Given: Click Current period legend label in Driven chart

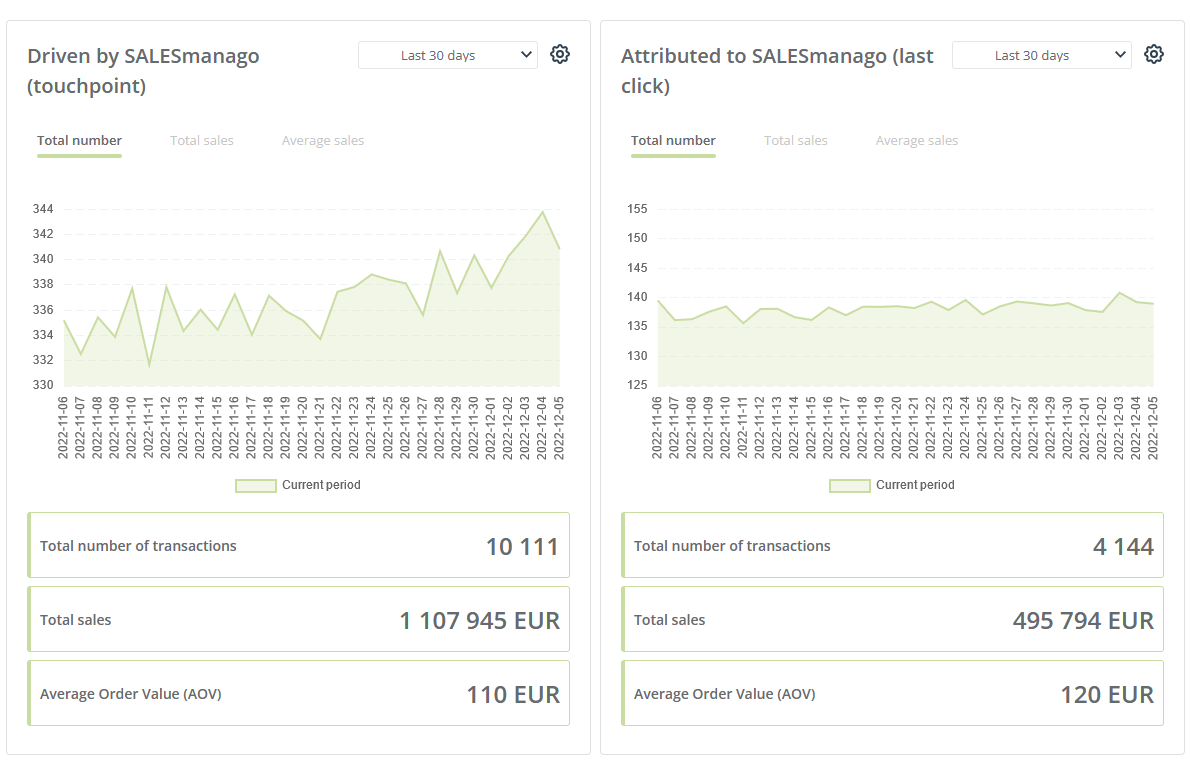Looking at the screenshot, I should point(321,485).
